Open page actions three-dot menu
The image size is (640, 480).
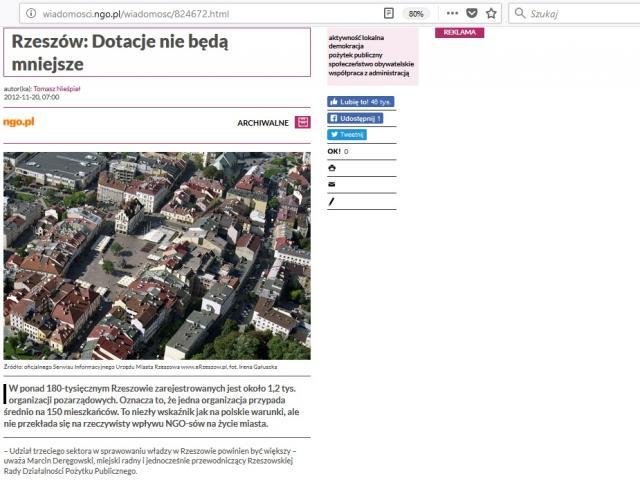453,14
